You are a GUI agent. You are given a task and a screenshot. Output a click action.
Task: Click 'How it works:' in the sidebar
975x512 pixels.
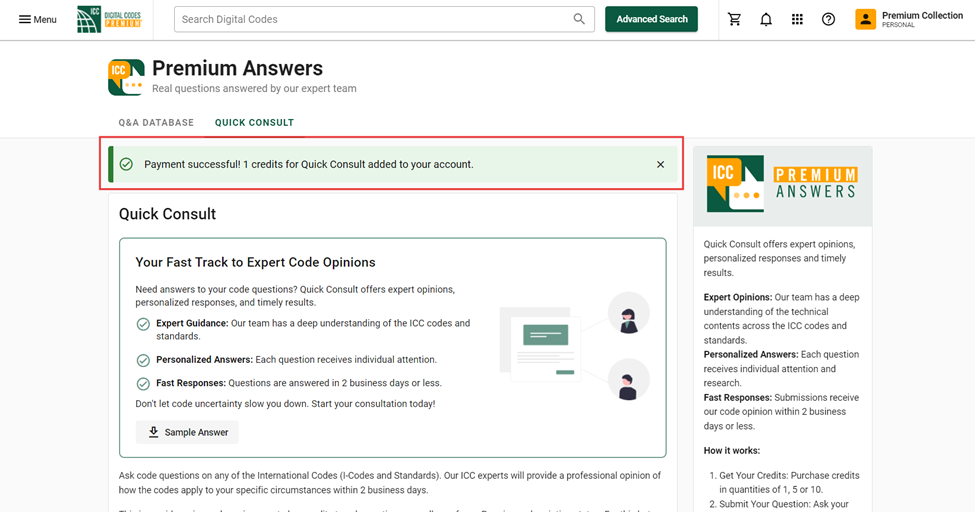coord(732,450)
